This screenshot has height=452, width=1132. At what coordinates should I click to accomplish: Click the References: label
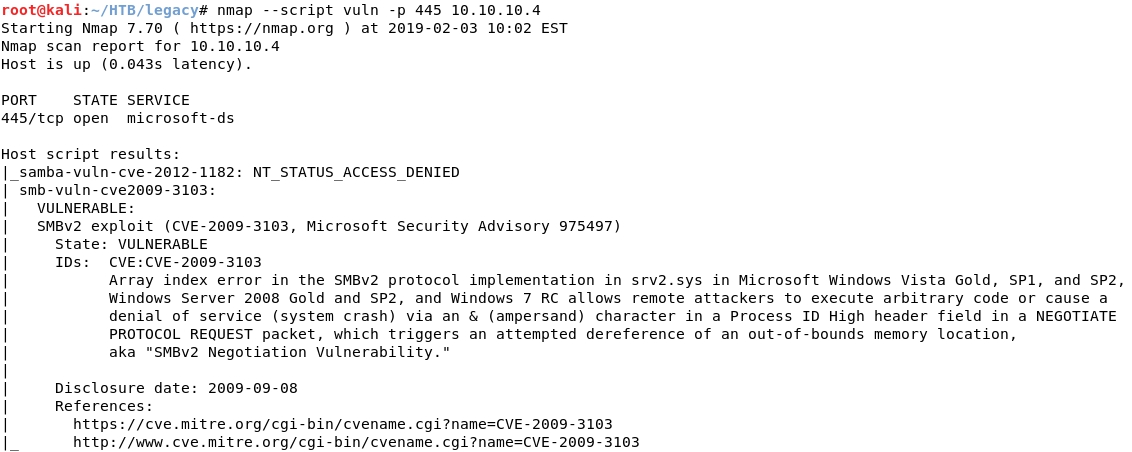point(105,407)
